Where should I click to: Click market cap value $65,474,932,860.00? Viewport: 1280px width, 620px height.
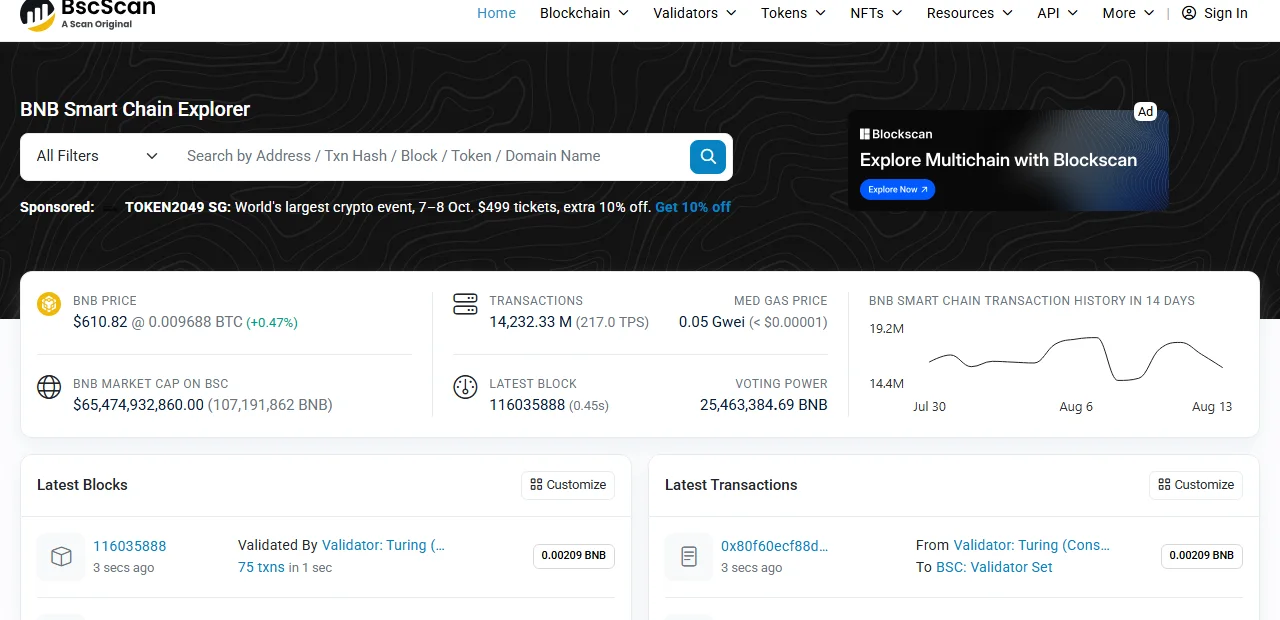point(138,405)
